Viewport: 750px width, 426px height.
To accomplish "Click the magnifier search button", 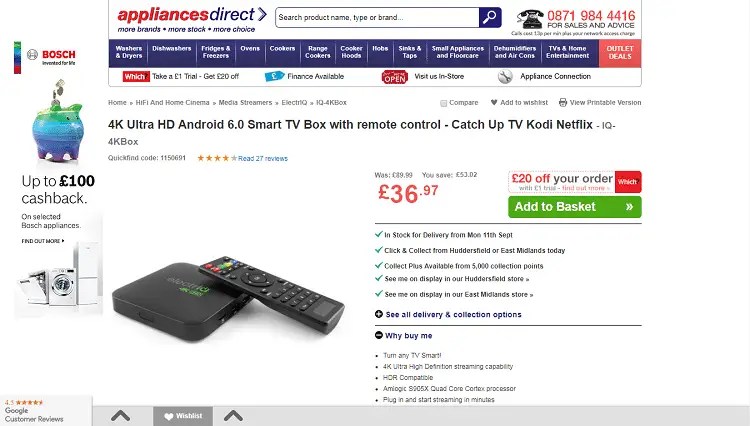I will pyautogui.click(x=490, y=18).
